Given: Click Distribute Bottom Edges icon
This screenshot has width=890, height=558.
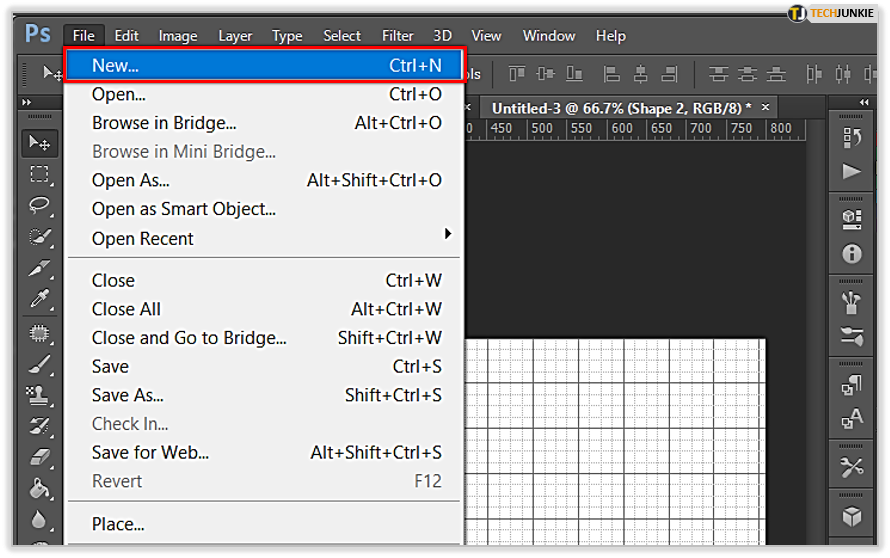Looking at the screenshot, I should [x=776, y=74].
